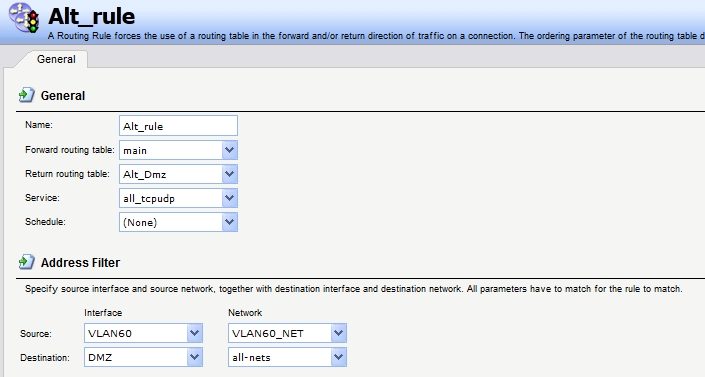The image size is (705, 377).
Task: Click the Return routing table label
Action: (x=67, y=174)
